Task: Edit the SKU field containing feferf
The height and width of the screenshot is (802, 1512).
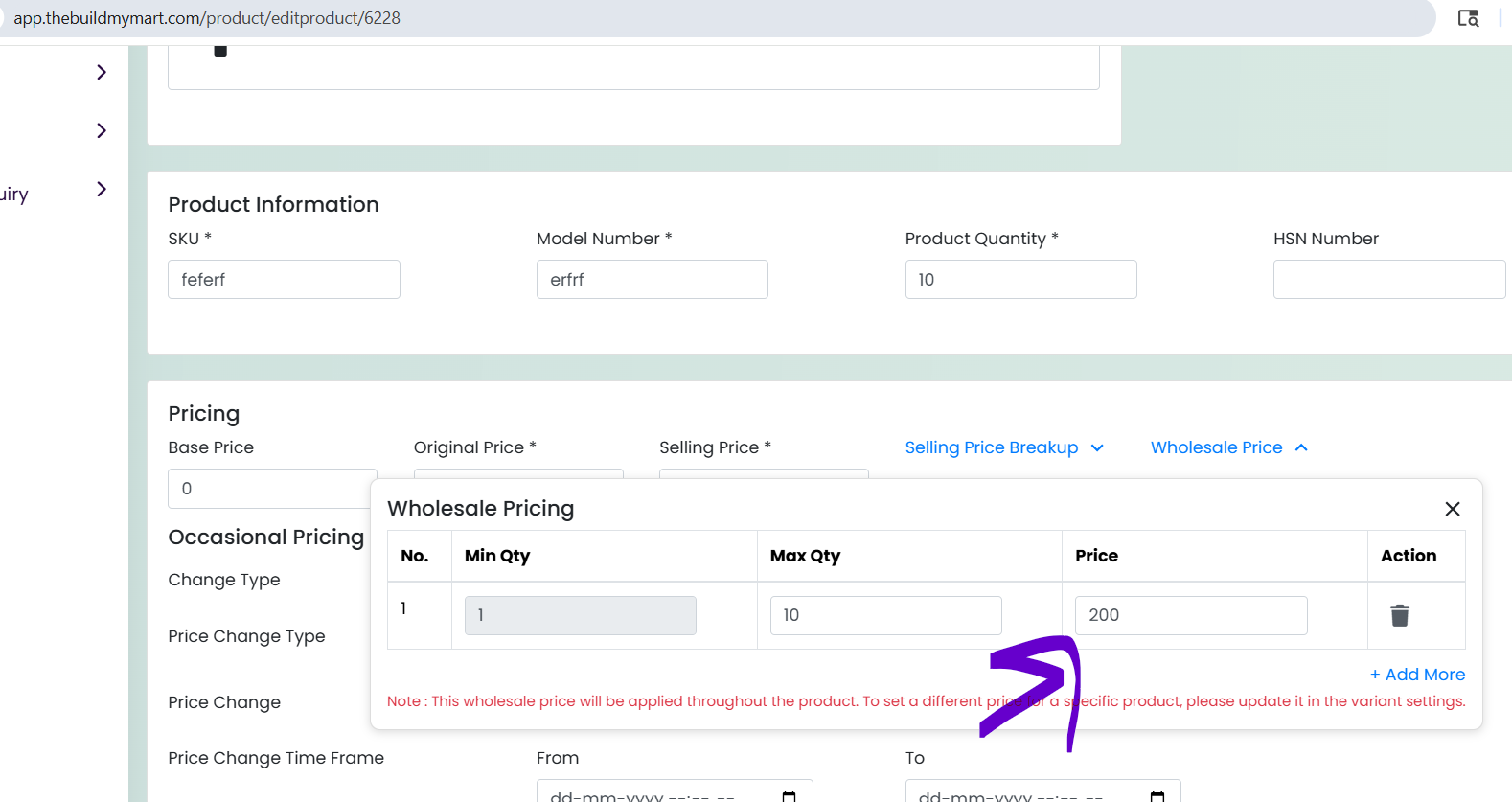Action: tap(284, 279)
